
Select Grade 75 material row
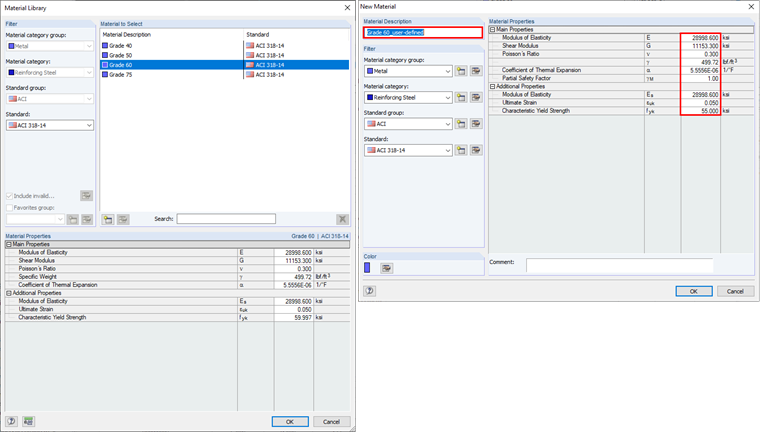point(224,74)
